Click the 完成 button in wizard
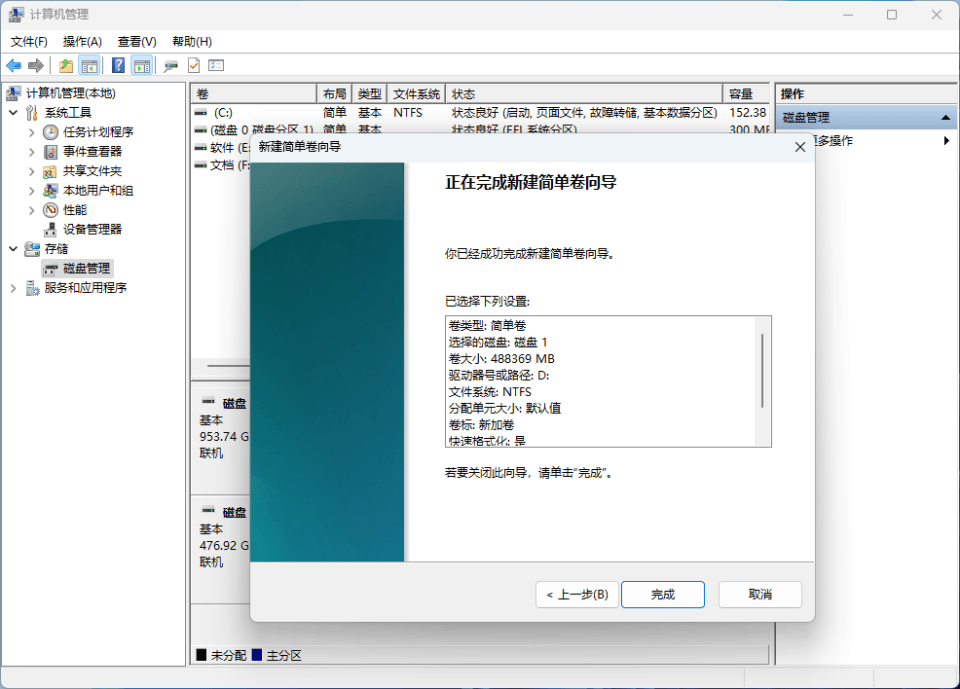This screenshot has width=960, height=689. 662,595
